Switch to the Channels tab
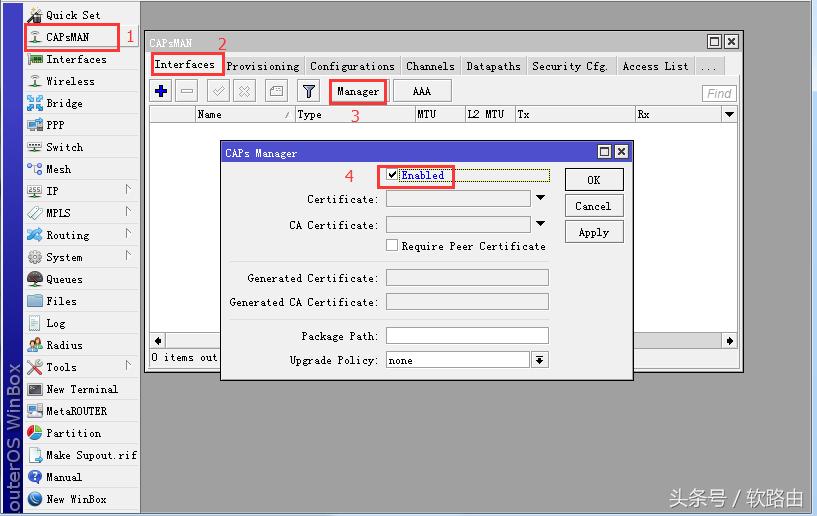 (x=430, y=66)
